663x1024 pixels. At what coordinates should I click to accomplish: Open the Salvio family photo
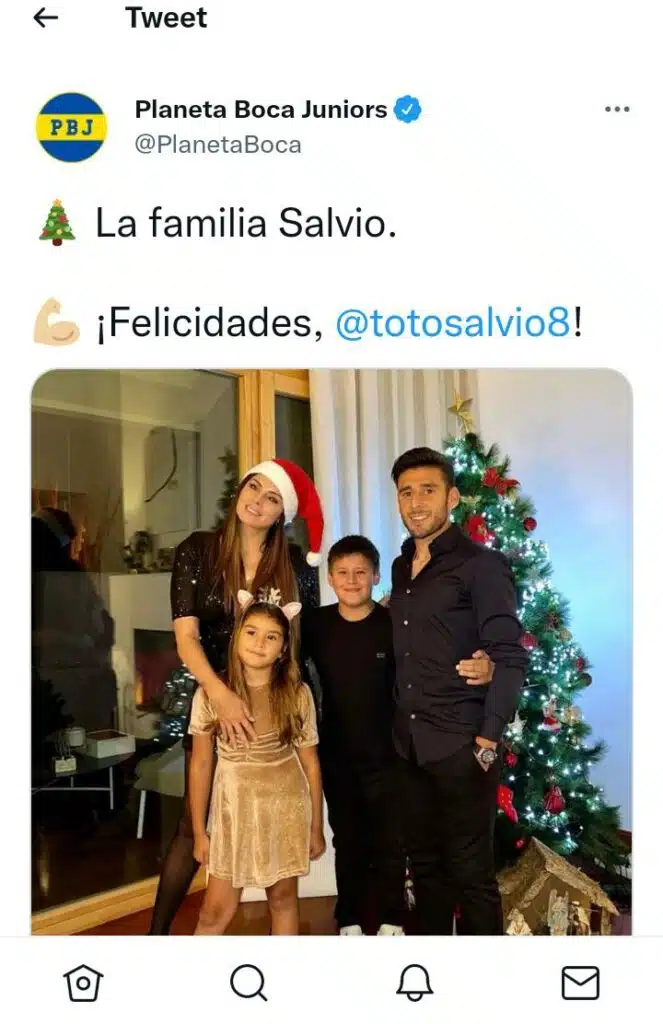click(332, 652)
